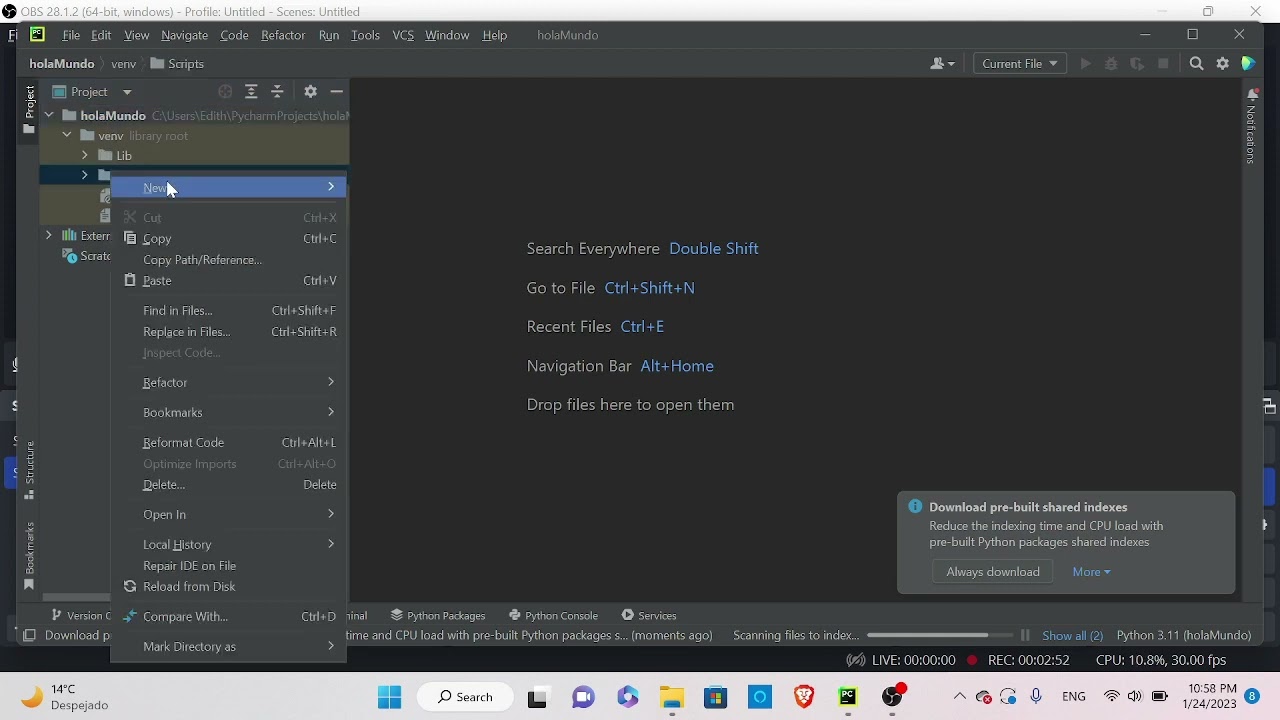The height and width of the screenshot is (720, 1280).
Task: Click the Run button next to Current File
Action: pyautogui.click(x=1085, y=64)
